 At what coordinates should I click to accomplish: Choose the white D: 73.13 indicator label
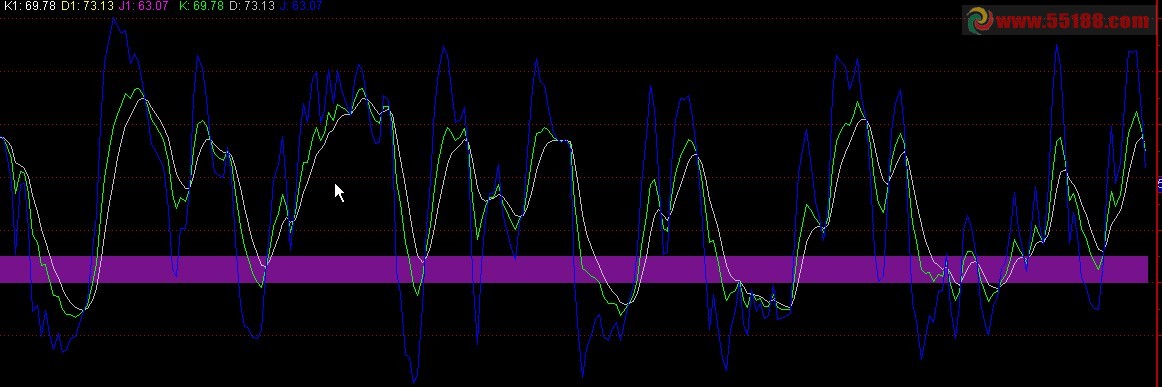point(252,6)
